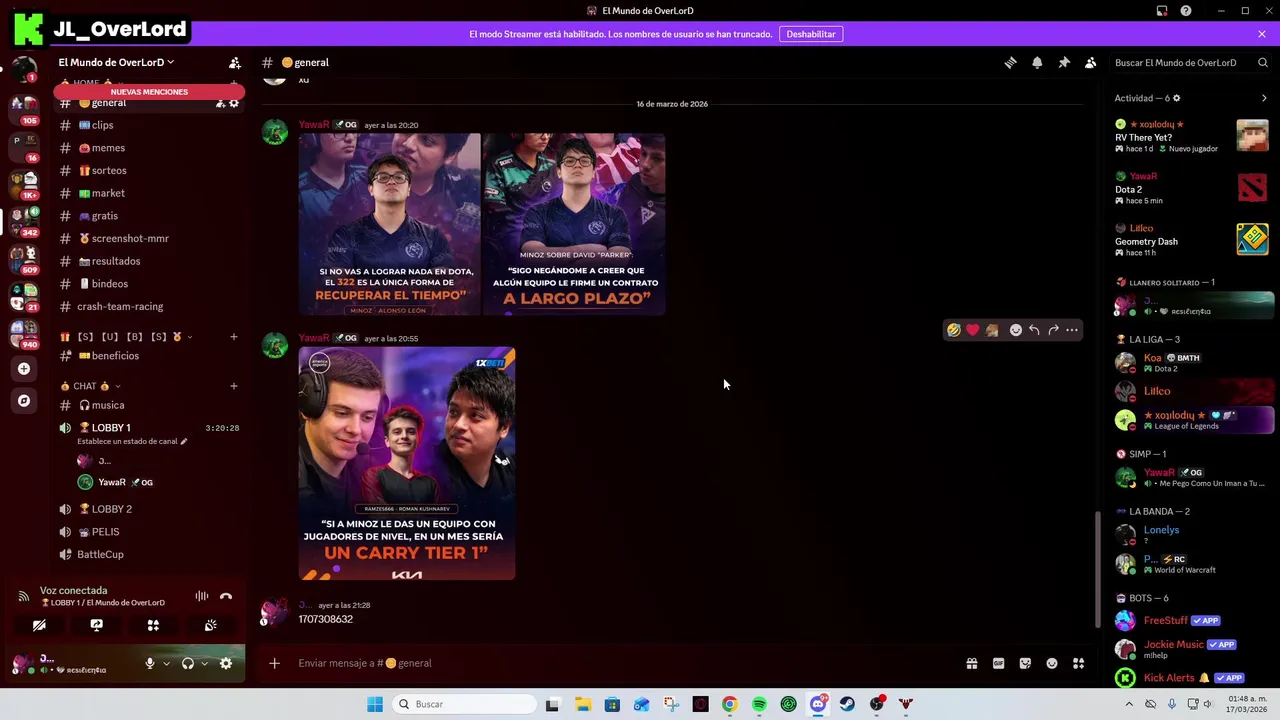Open general channel settings gear
Screen dimensions: 1280x720
(234, 103)
